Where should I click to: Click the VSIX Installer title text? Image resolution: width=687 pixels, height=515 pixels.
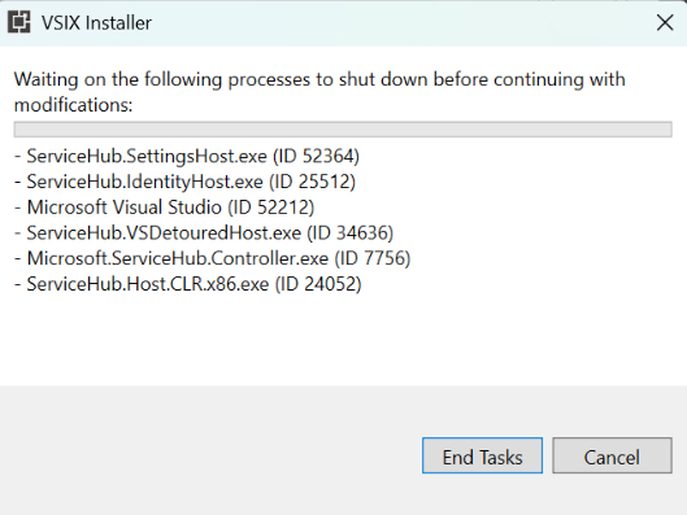point(96,23)
